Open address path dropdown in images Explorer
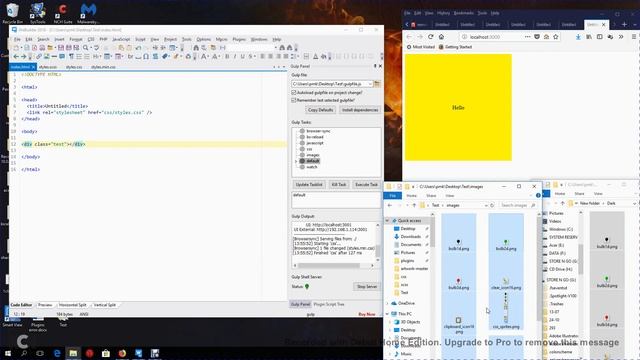 pos(486,205)
